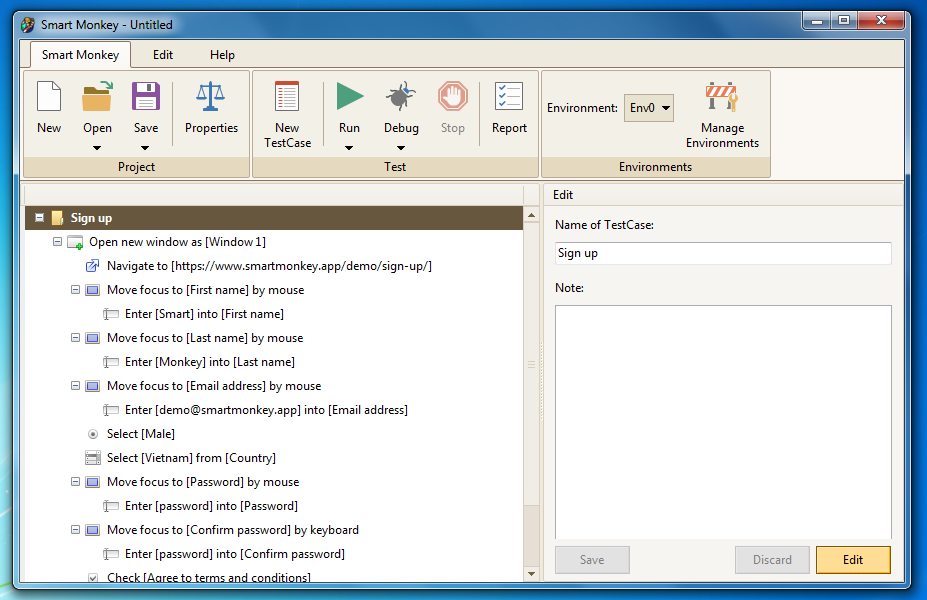
Task: Open a project with the folder icon
Action: click(97, 96)
